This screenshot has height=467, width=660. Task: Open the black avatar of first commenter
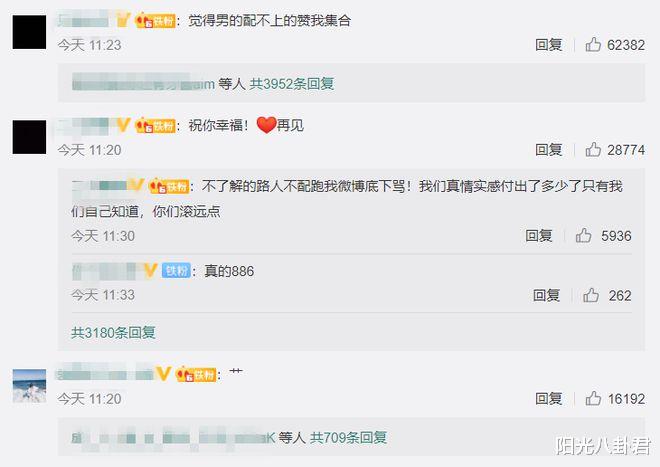29,32
